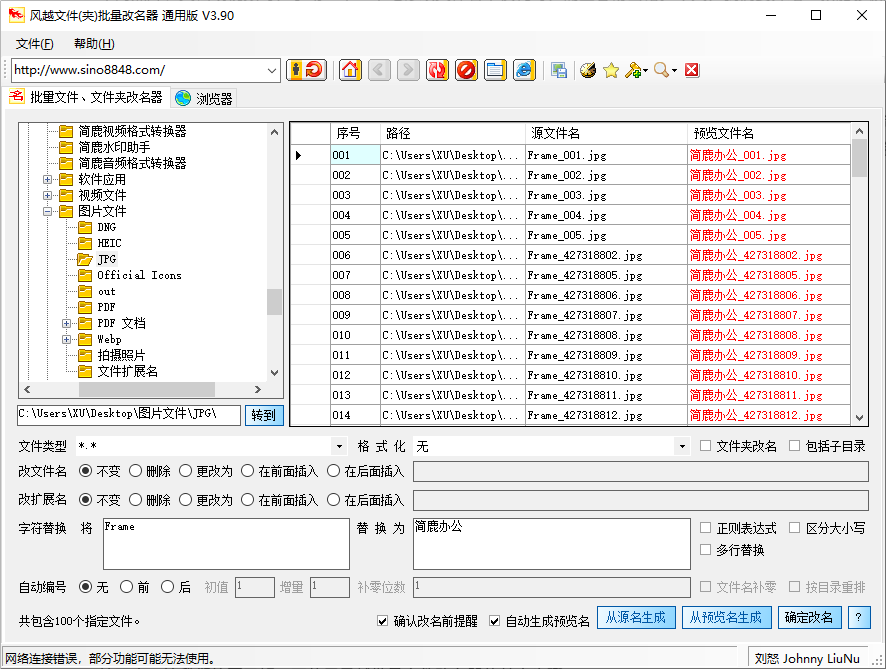Switch to the 浏览器 tab
Image resolution: width=886 pixels, height=669 pixels.
(x=204, y=98)
